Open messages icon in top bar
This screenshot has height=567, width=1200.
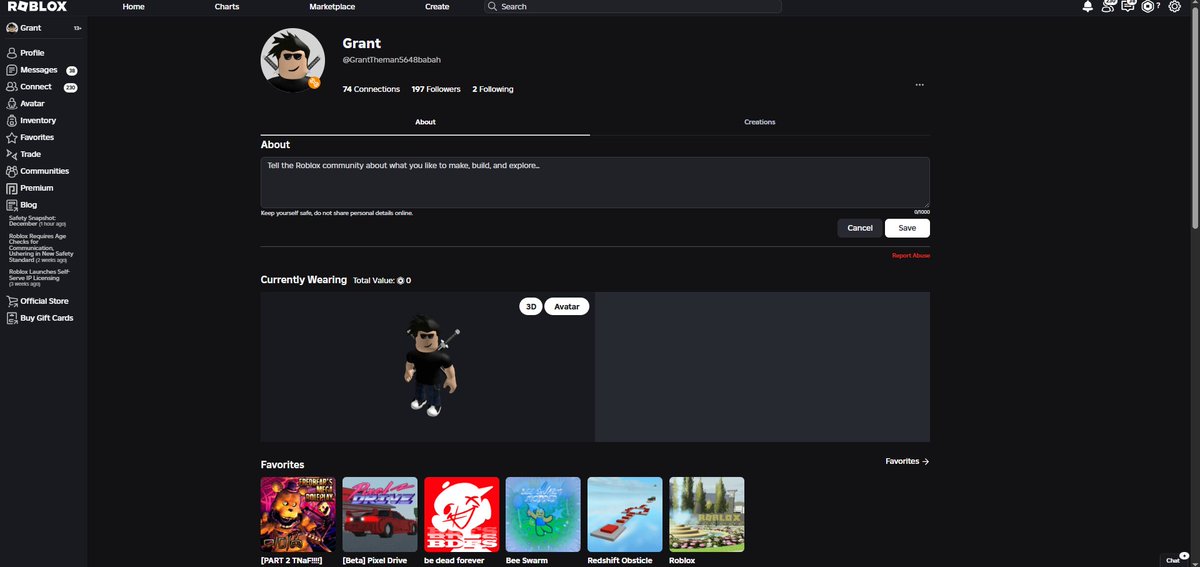point(1128,7)
